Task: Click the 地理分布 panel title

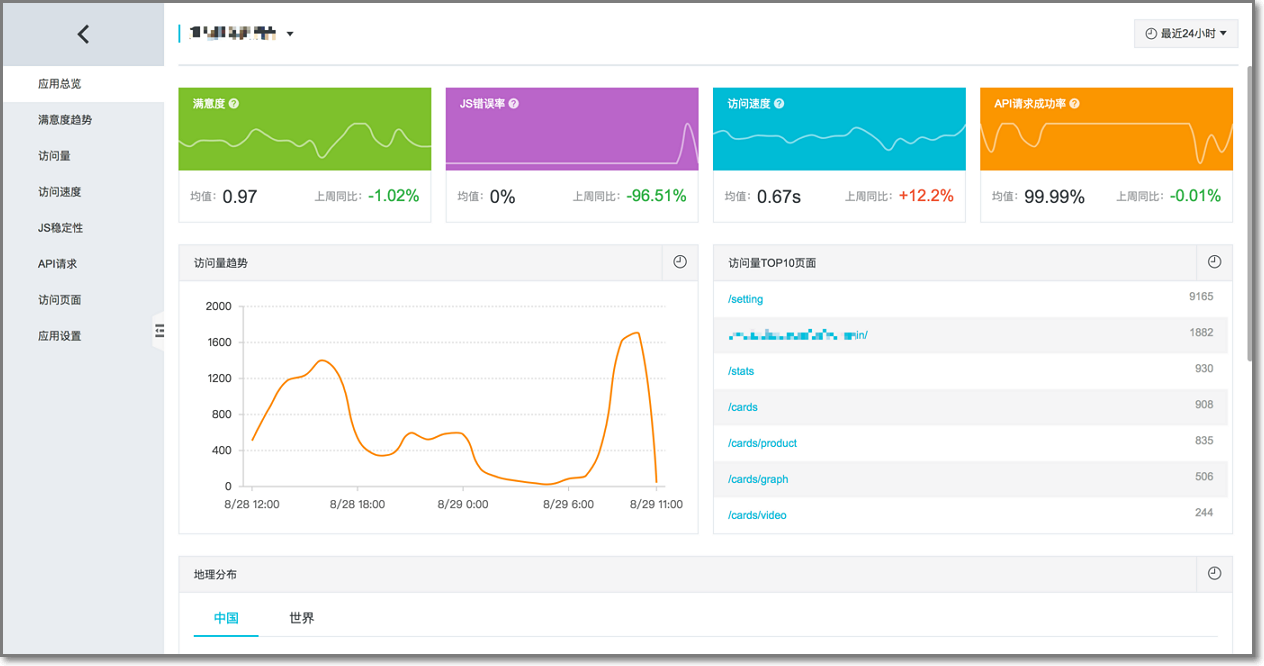Action: pyautogui.click(x=215, y=575)
